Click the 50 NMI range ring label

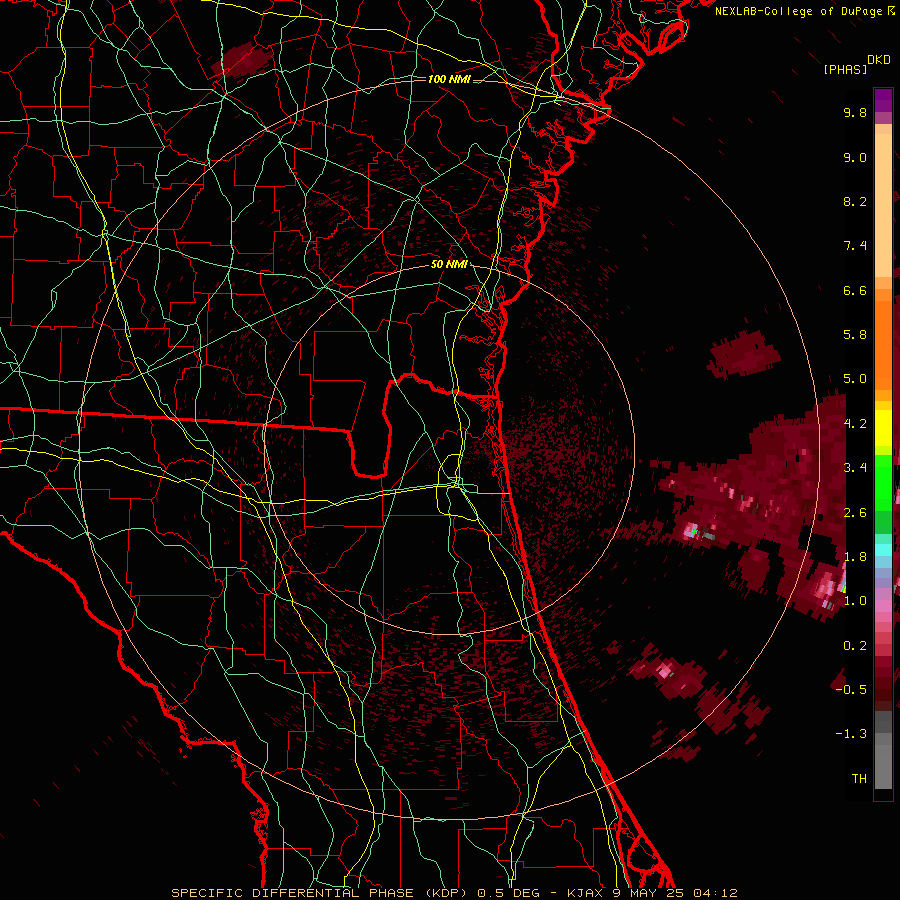449,265
